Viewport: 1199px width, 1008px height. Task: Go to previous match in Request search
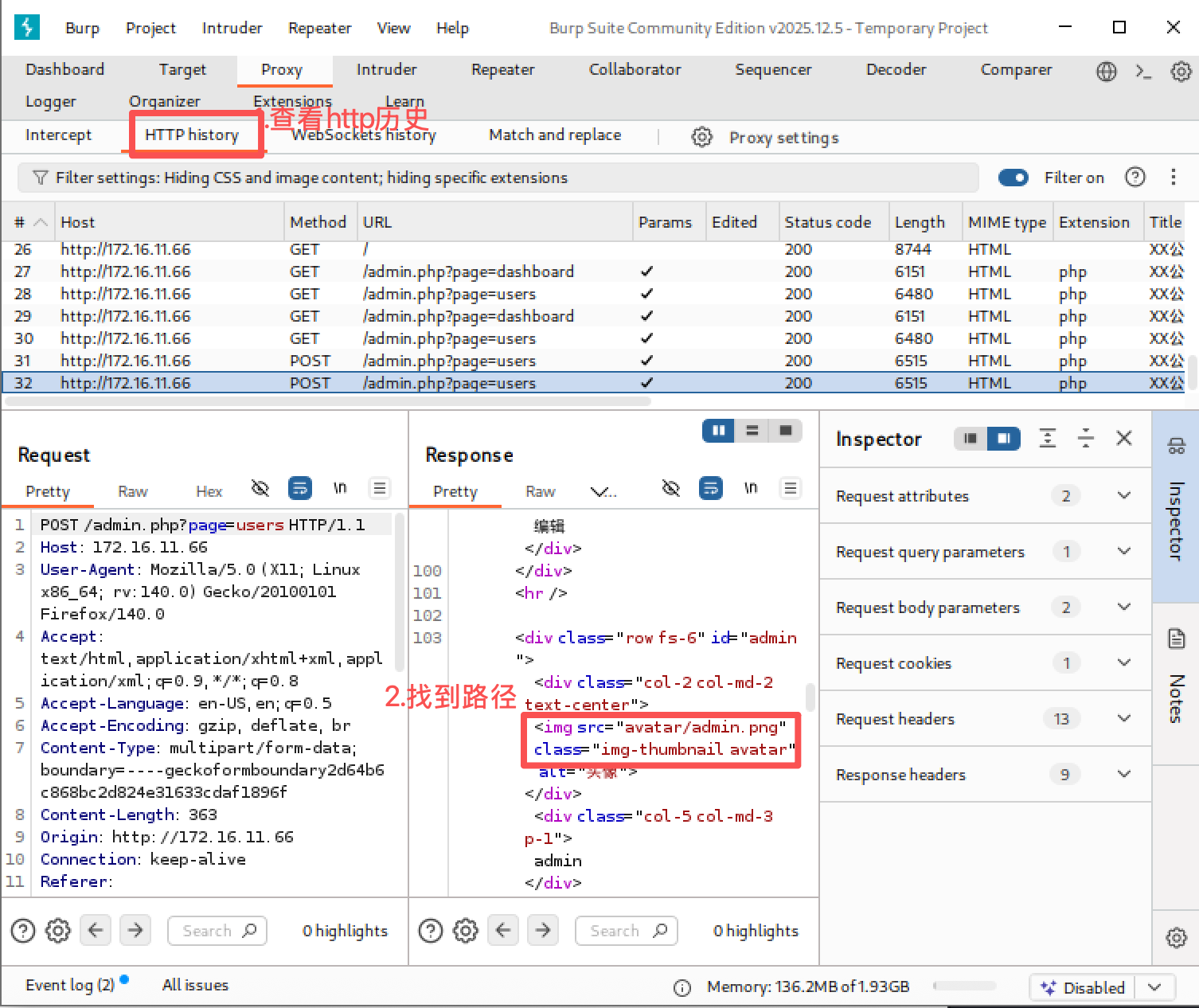click(96, 930)
